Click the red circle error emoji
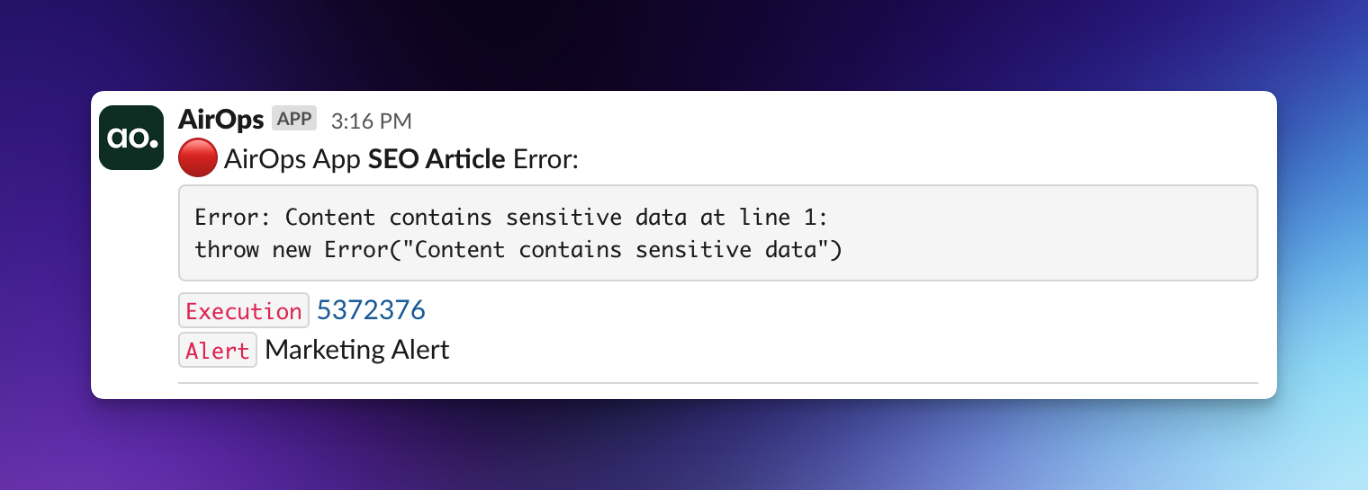This screenshot has height=490, width=1368. [x=197, y=158]
